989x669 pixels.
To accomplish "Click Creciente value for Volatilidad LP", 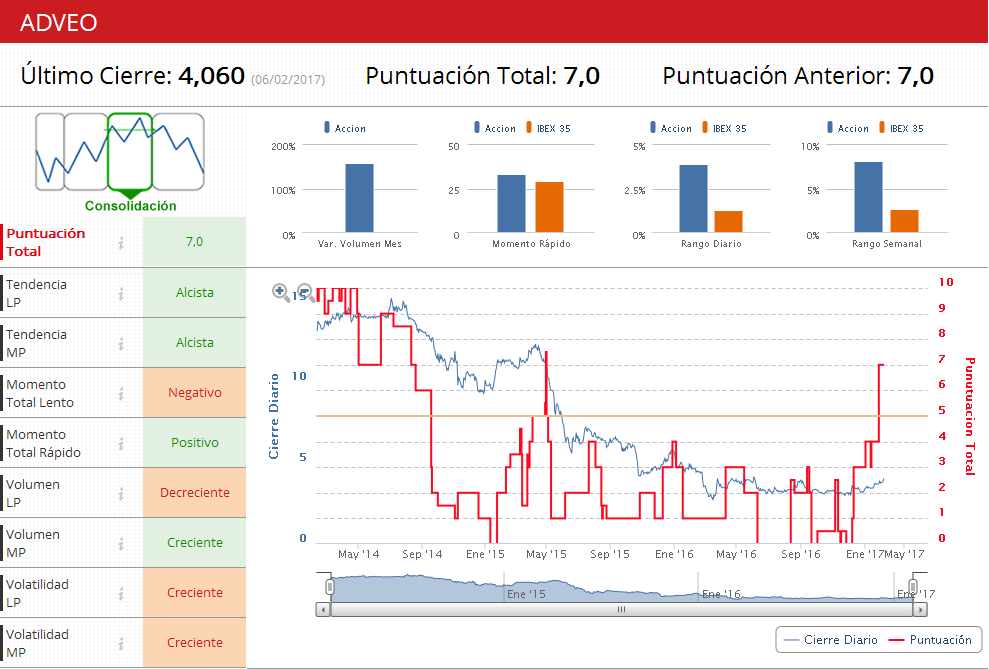I will click(194, 593).
